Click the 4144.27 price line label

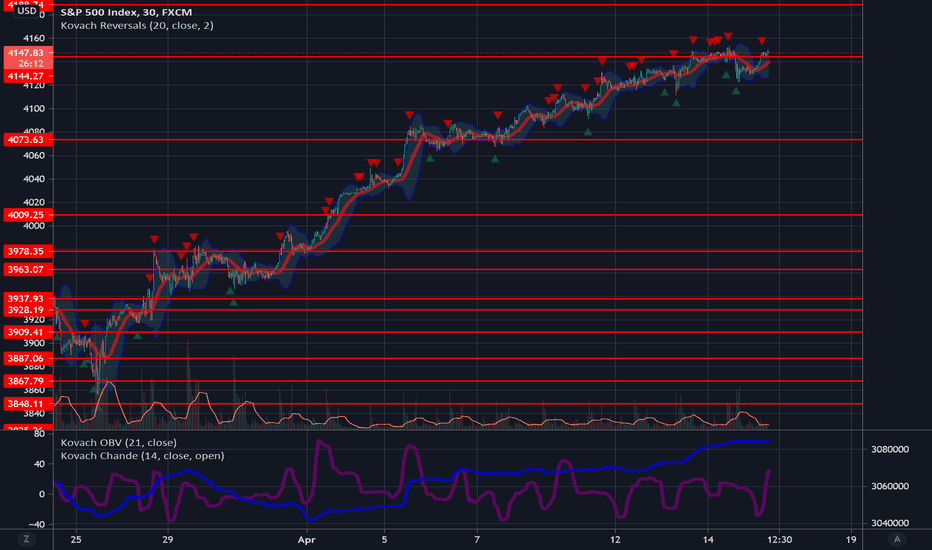click(28, 76)
